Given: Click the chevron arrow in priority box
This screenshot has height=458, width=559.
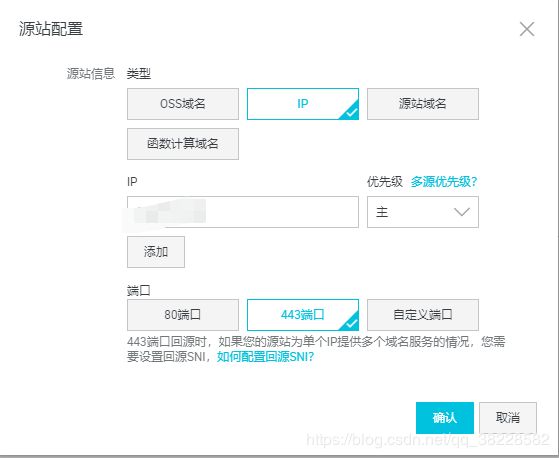Looking at the screenshot, I should point(462,212).
